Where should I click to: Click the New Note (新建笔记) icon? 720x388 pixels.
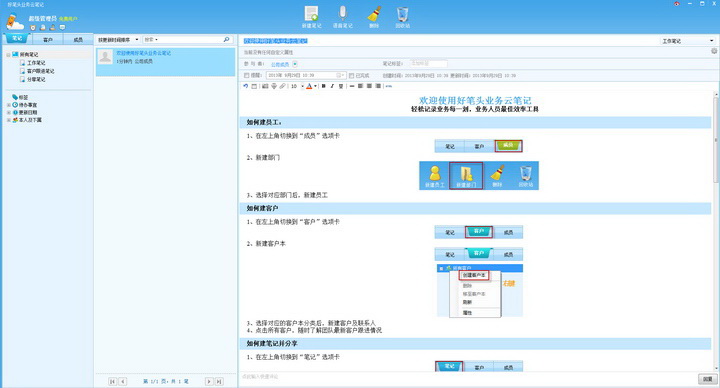[311, 17]
